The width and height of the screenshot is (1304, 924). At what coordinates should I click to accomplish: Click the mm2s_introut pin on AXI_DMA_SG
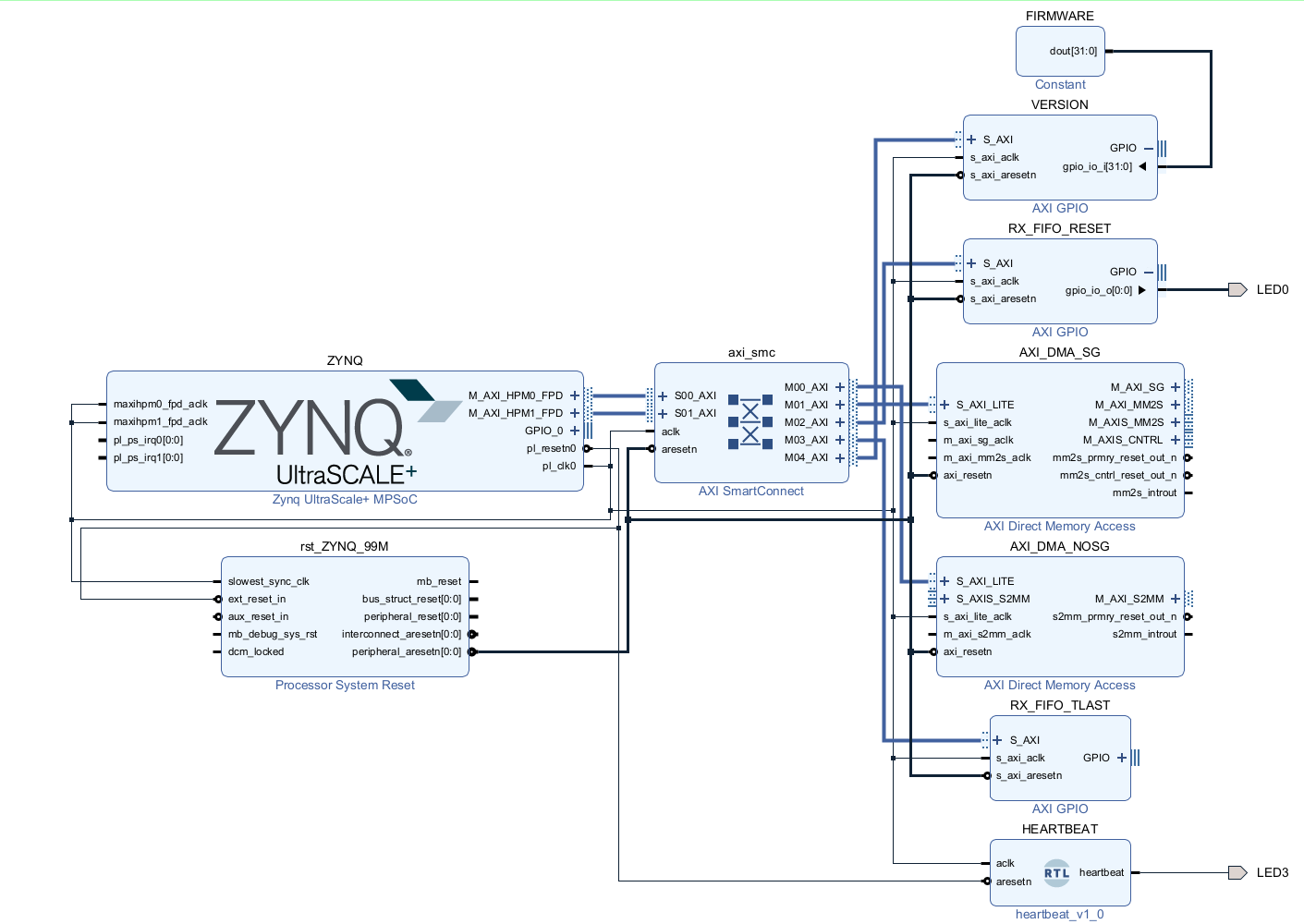point(1145,493)
